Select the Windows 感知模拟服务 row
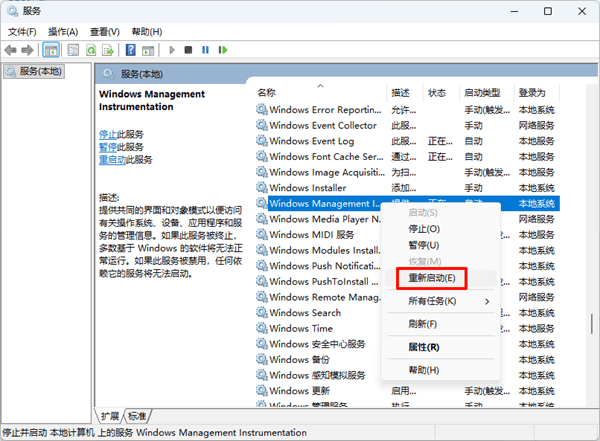The height and width of the screenshot is (441, 600). click(318, 375)
